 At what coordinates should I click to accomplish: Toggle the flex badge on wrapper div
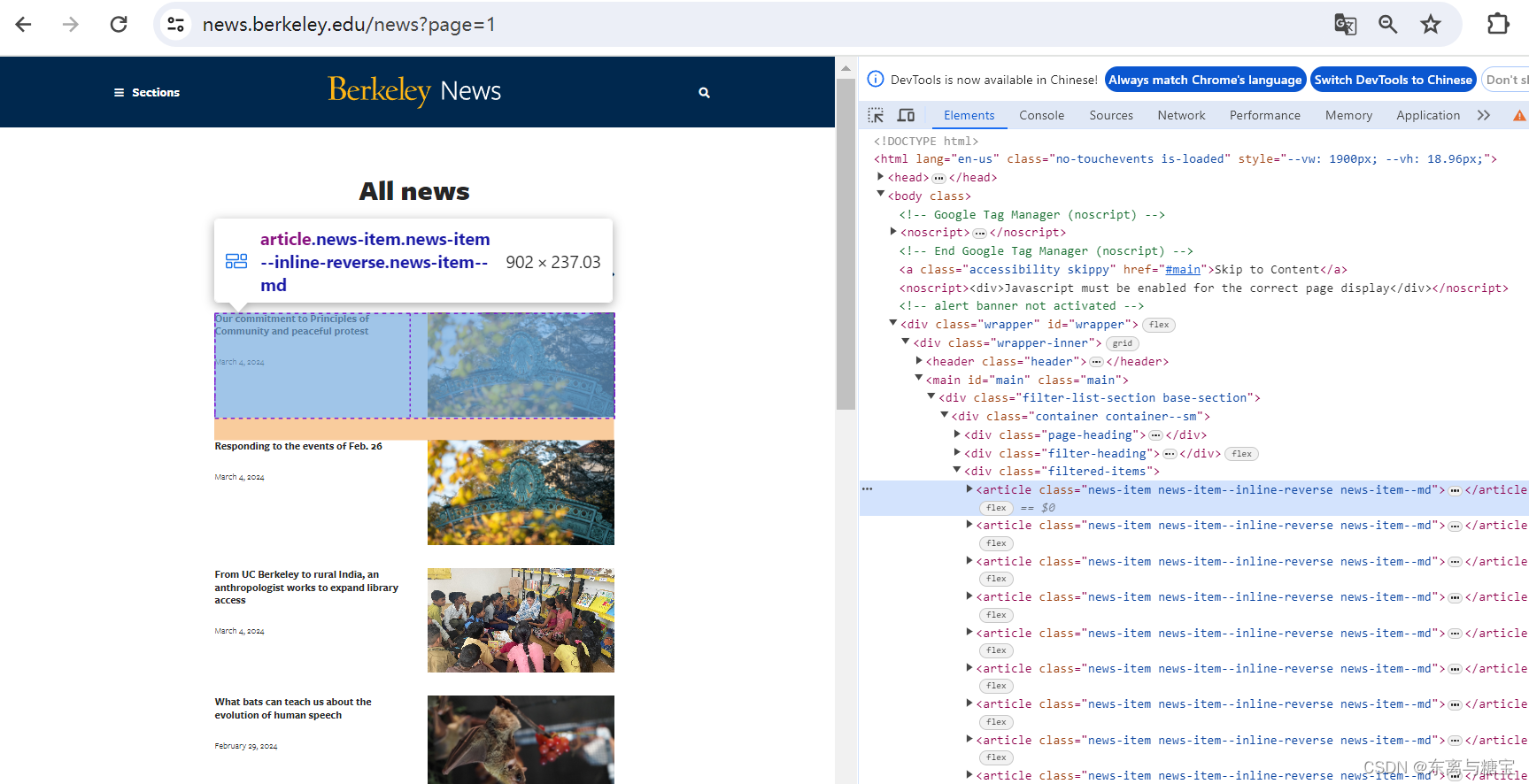tap(1158, 325)
